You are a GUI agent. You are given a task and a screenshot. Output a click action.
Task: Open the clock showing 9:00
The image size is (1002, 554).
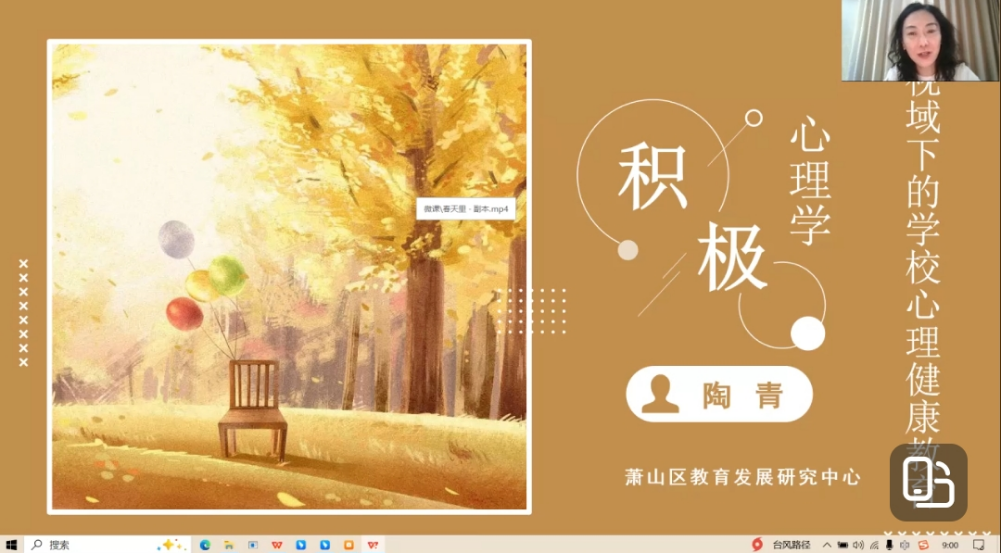(950, 545)
